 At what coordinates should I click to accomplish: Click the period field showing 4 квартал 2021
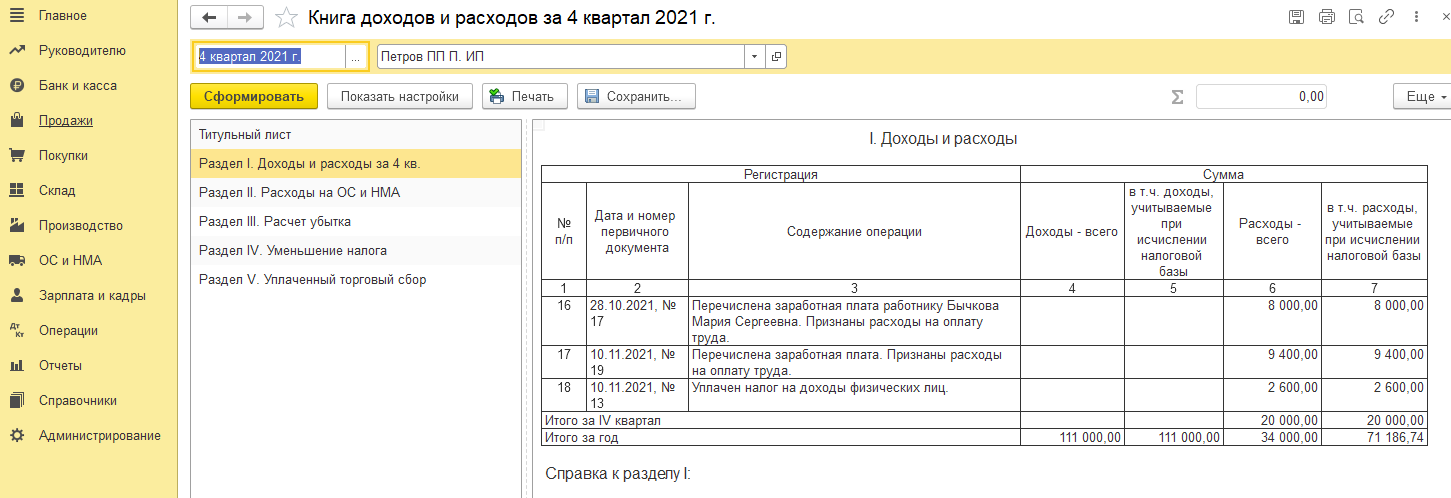[268, 57]
